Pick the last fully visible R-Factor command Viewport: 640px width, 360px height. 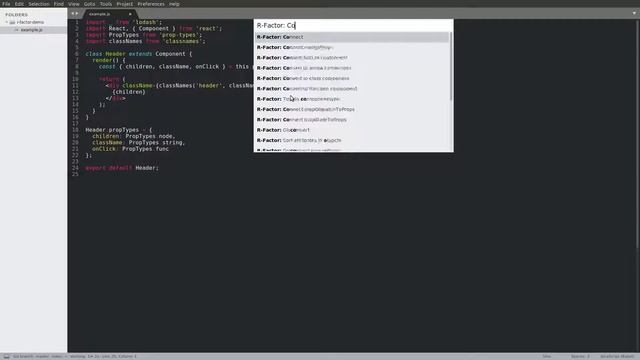pos(352,140)
